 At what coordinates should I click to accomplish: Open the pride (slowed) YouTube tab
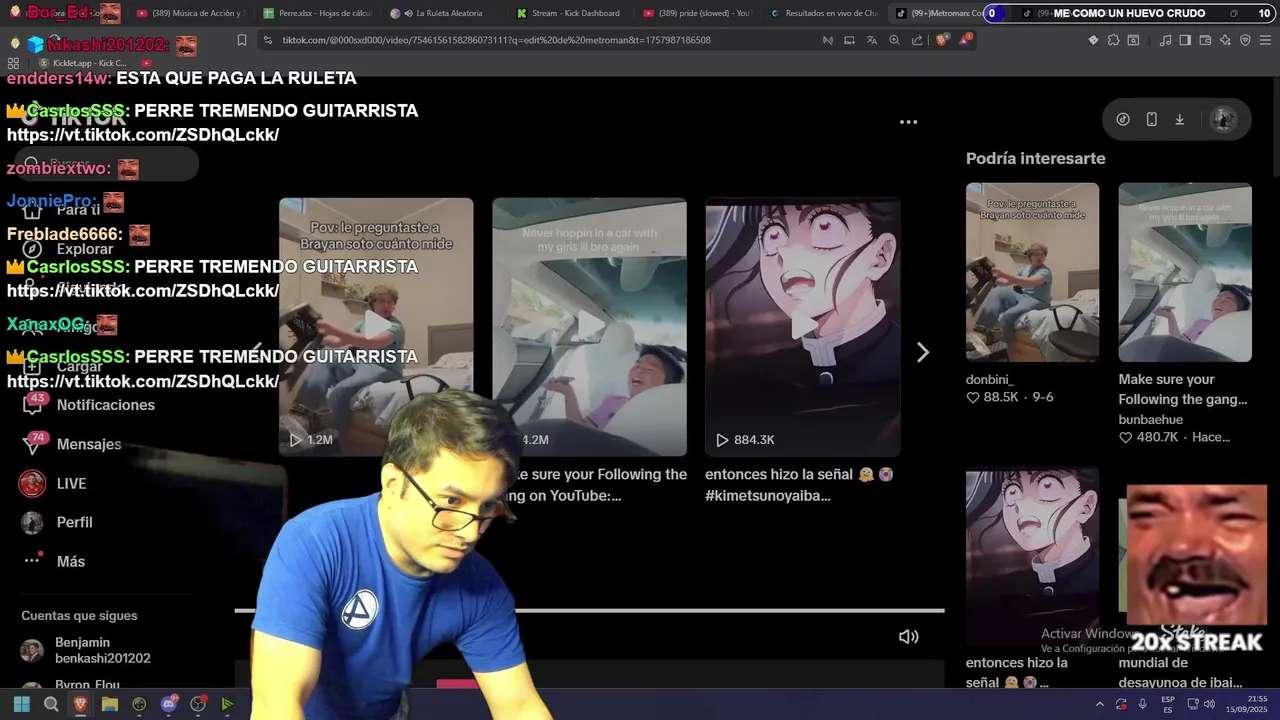(x=697, y=13)
